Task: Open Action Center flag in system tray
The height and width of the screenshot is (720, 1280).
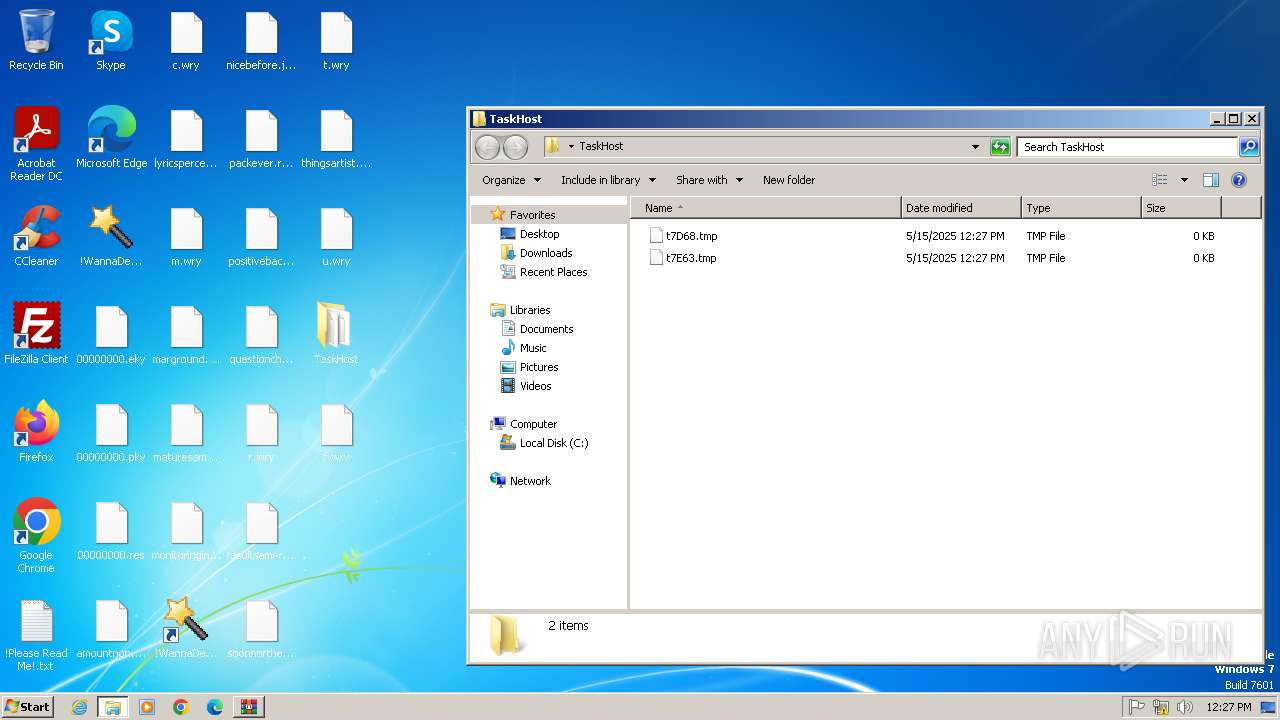Action: point(1136,707)
